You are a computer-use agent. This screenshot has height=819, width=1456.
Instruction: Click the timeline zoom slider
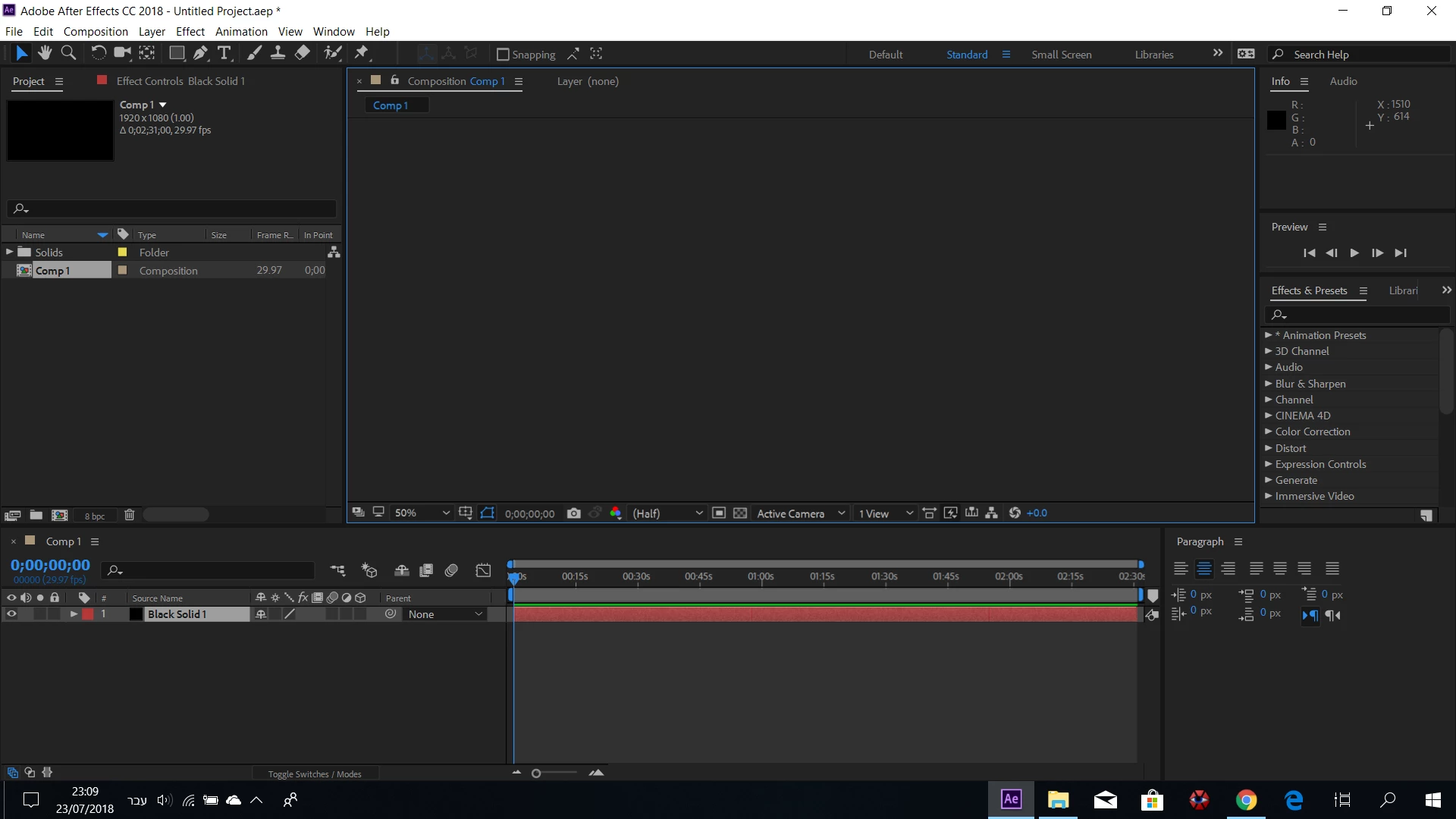[536, 773]
